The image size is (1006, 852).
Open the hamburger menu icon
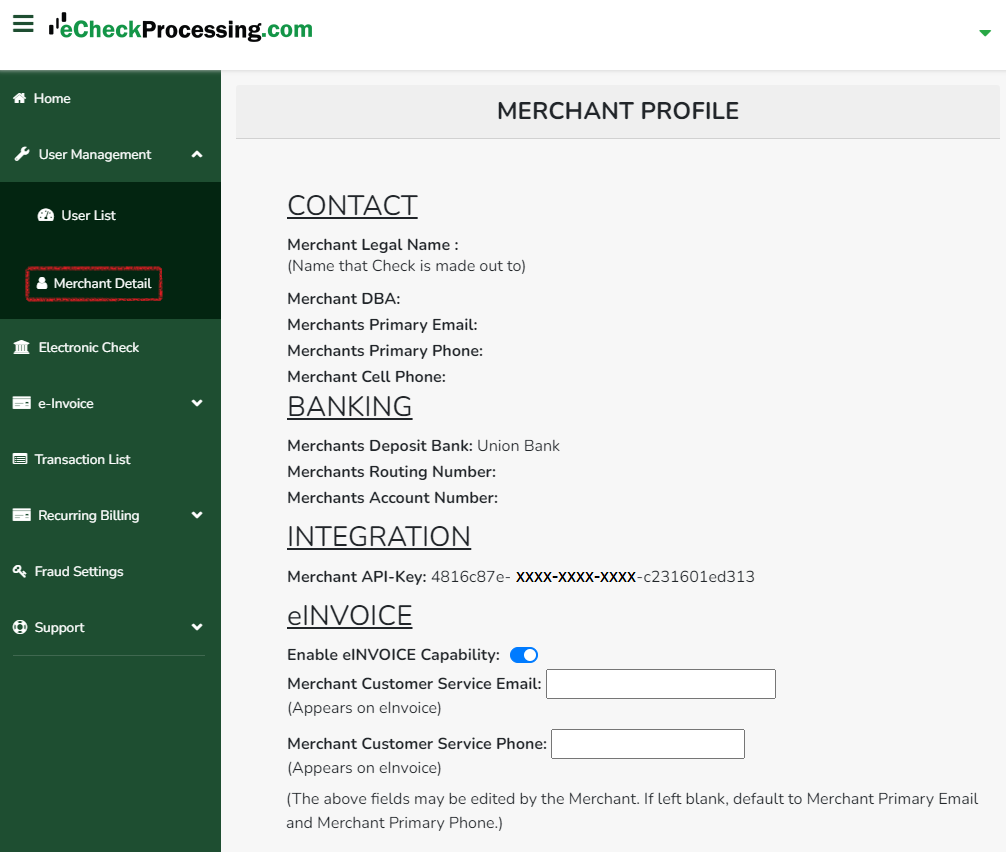(x=23, y=24)
